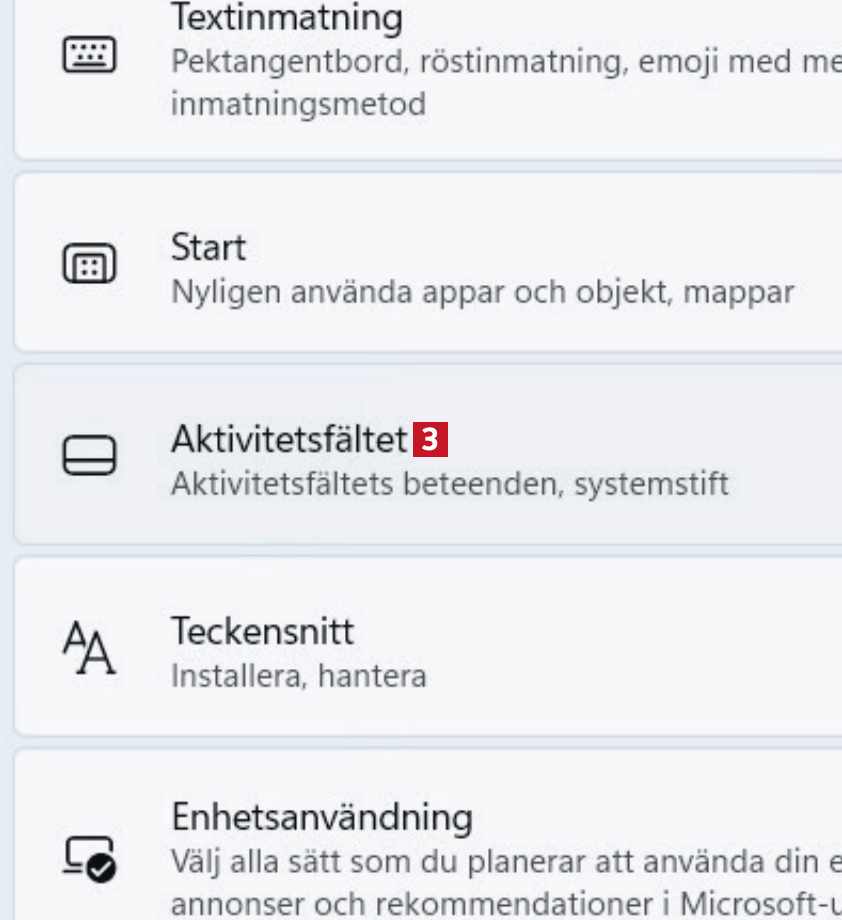Click the taskbar icon beside Aktivitetsfältet
The image size is (842, 920).
[89, 455]
